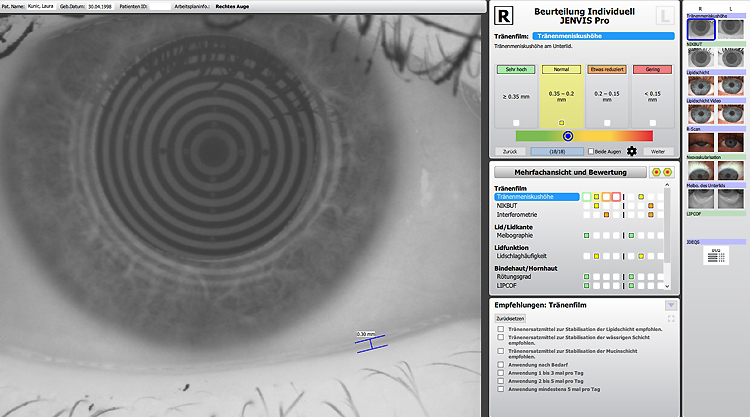Select the right eye R icon
The height and width of the screenshot is (417, 750).
[x=505, y=17]
